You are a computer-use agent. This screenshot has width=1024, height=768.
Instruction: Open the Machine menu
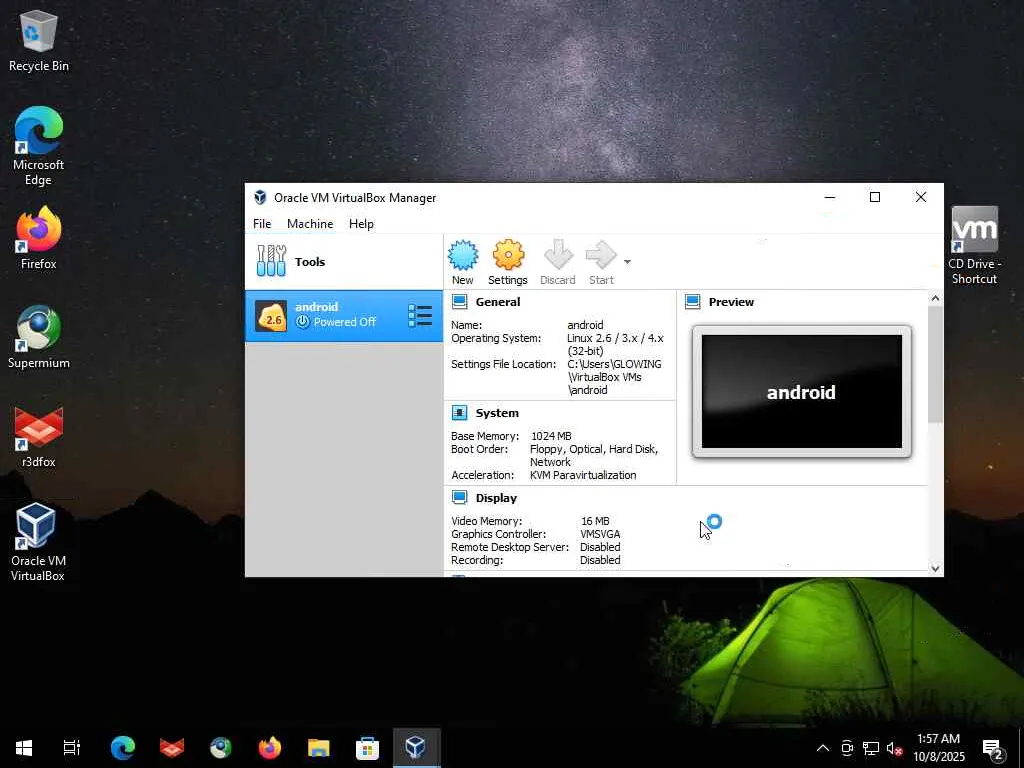pos(310,223)
